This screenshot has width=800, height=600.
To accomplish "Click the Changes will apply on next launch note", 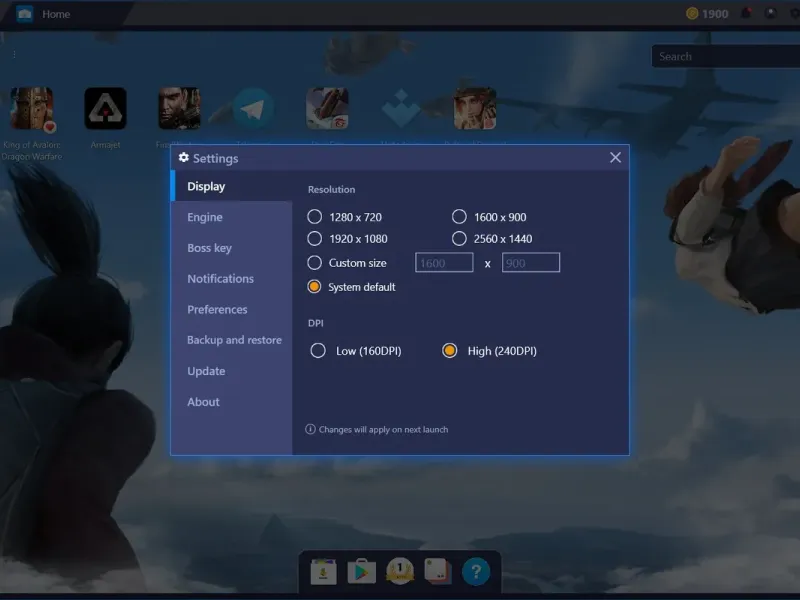I will (x=384, y=430).
